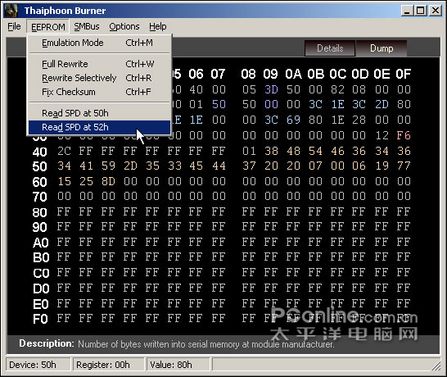The height and width of the screenshot is (377, 447).
Task: Select byte 2D in the second row
Action: point(382,104)
